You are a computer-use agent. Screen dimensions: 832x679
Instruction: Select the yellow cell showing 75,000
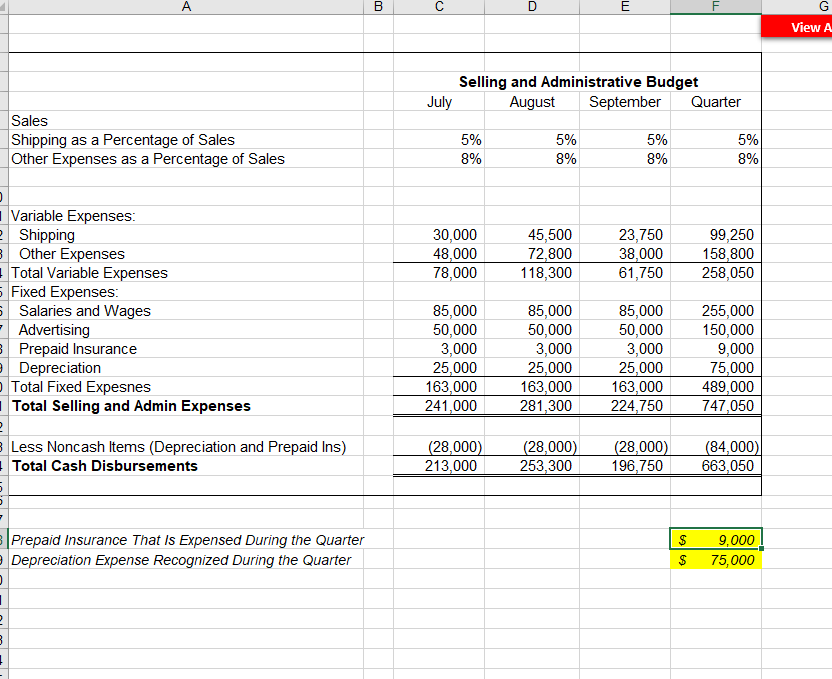pos(716,560)
